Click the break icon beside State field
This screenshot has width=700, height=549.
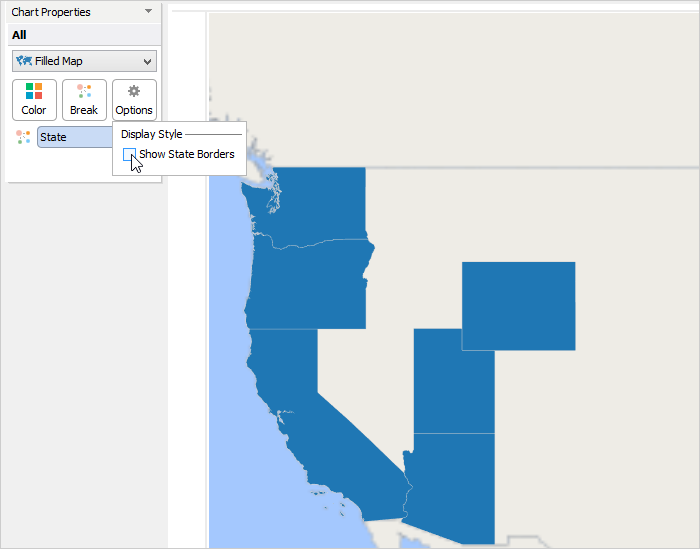(x=23, y=137)
